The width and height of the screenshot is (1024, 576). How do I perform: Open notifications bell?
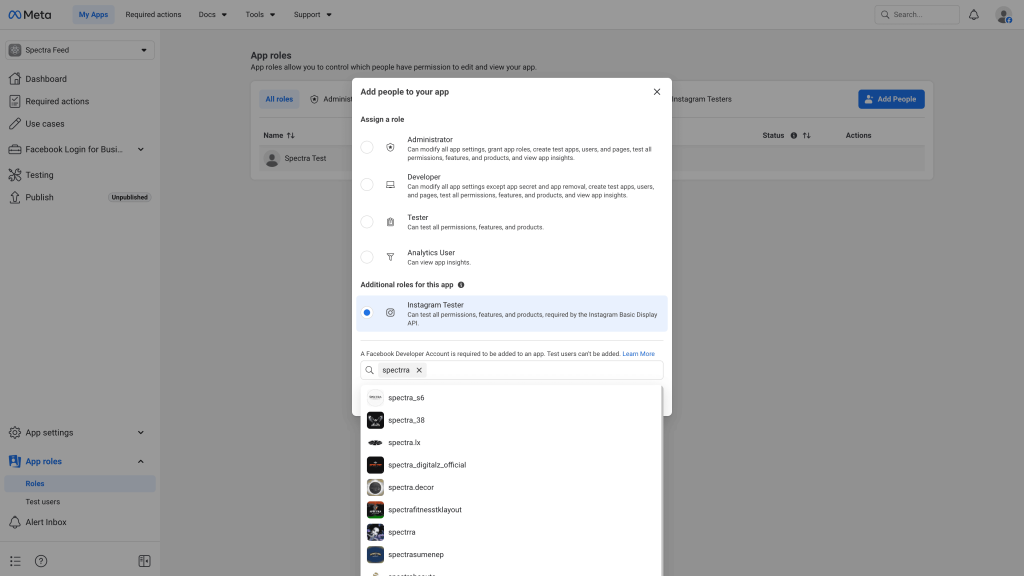pyautogui.click(x=974, y=14)
